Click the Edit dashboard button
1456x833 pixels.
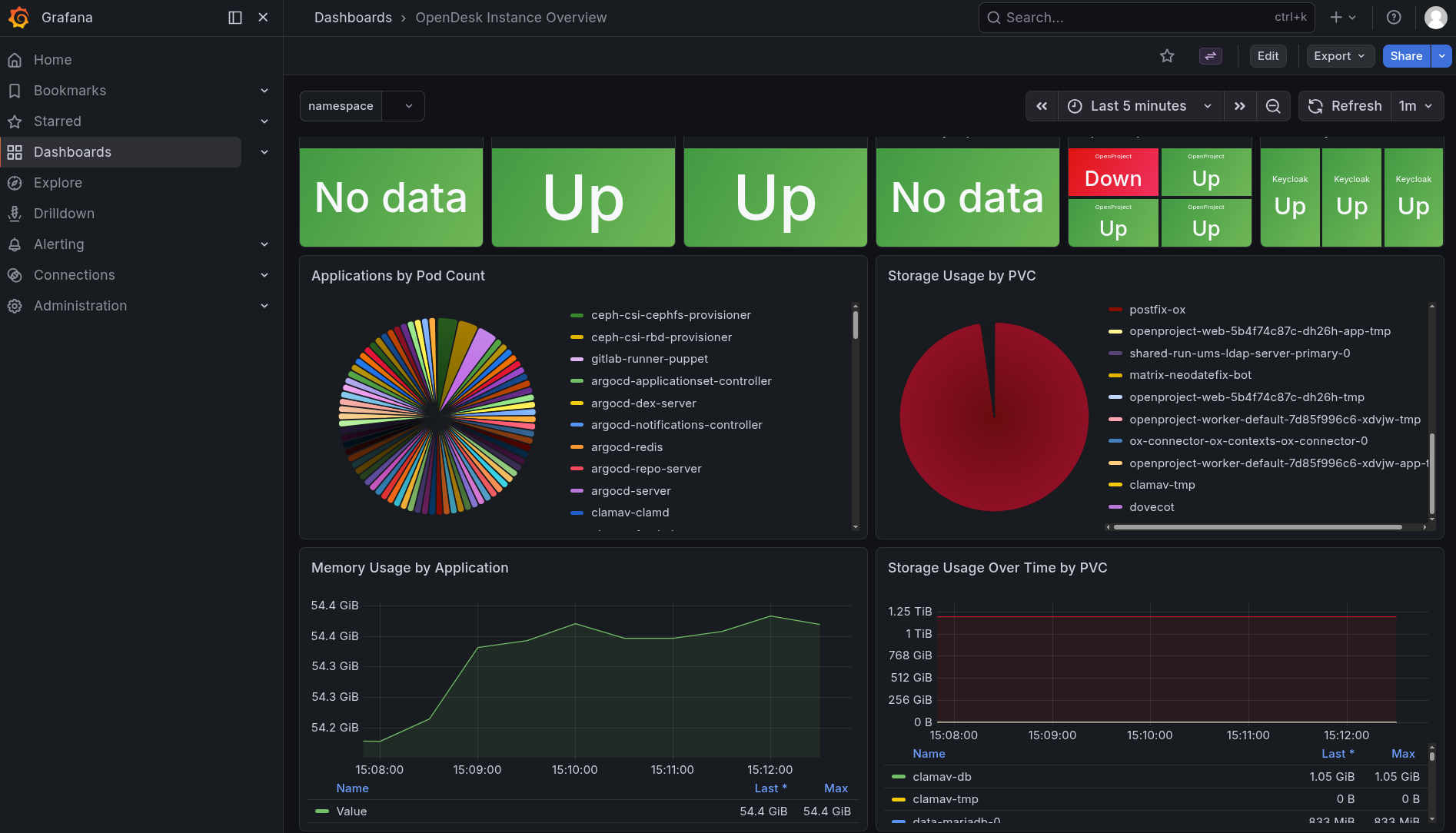tap(1268, 56)
